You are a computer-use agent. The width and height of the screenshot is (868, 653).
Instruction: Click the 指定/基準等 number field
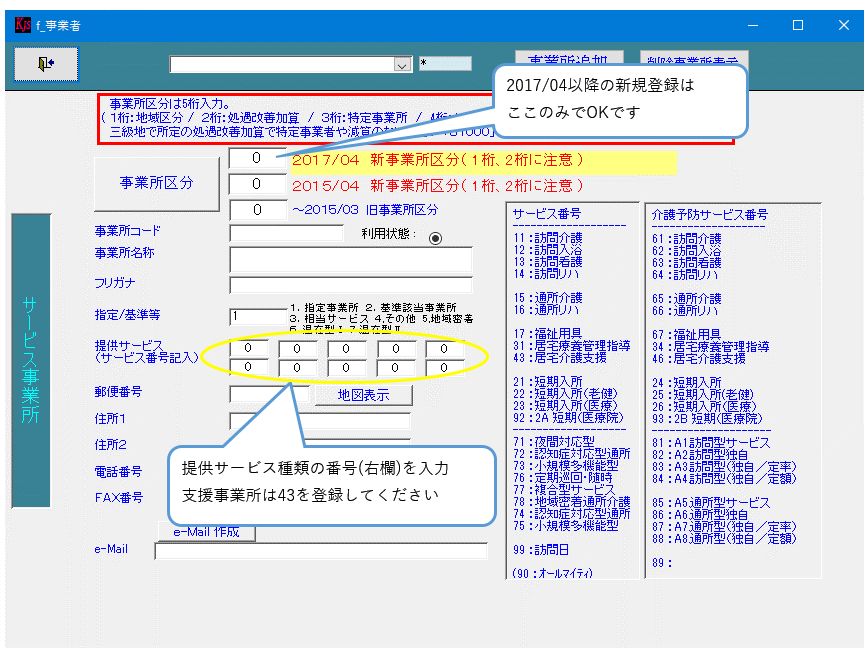pos(256,316)
